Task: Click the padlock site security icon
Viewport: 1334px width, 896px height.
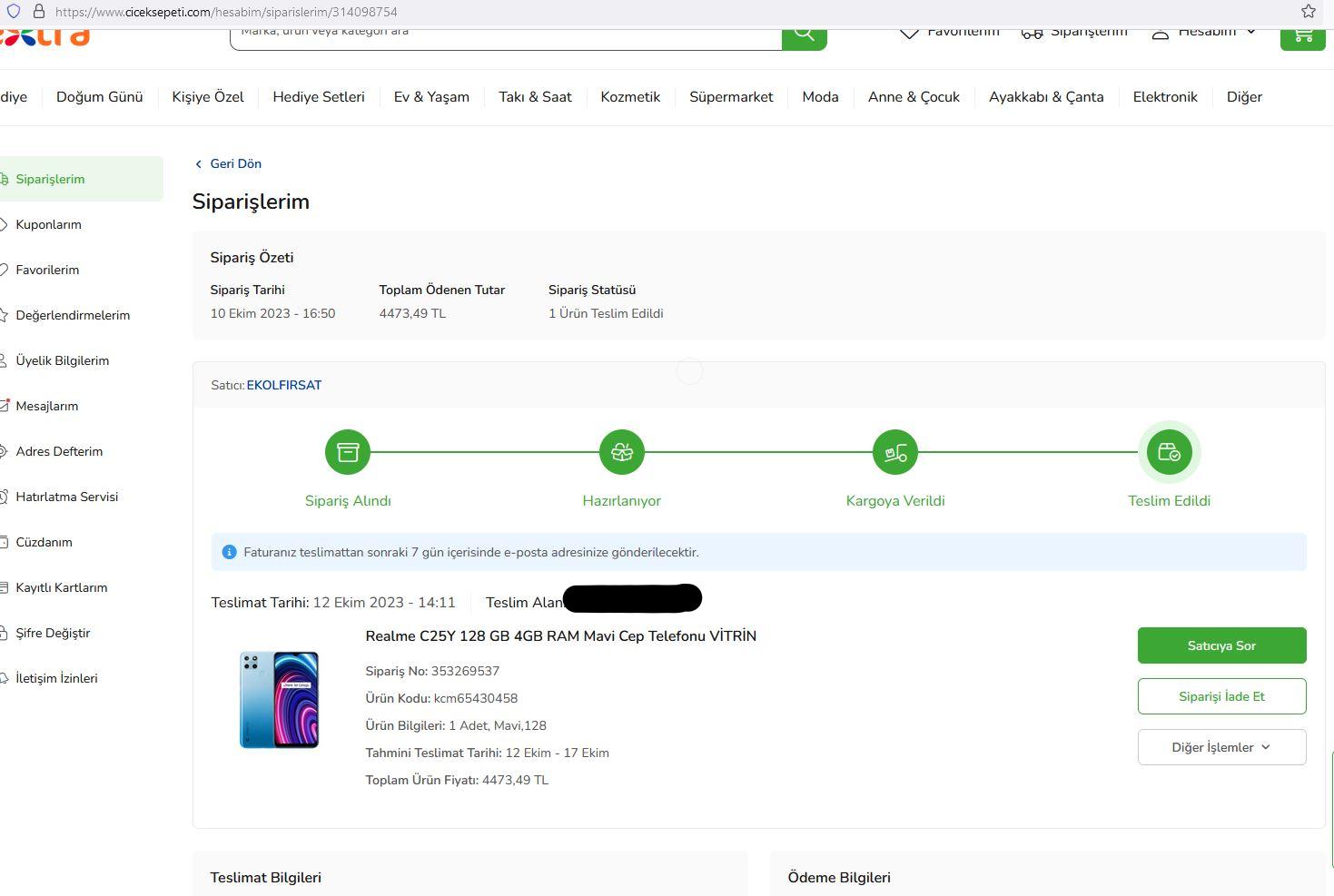Action: (x=38, y=12)
